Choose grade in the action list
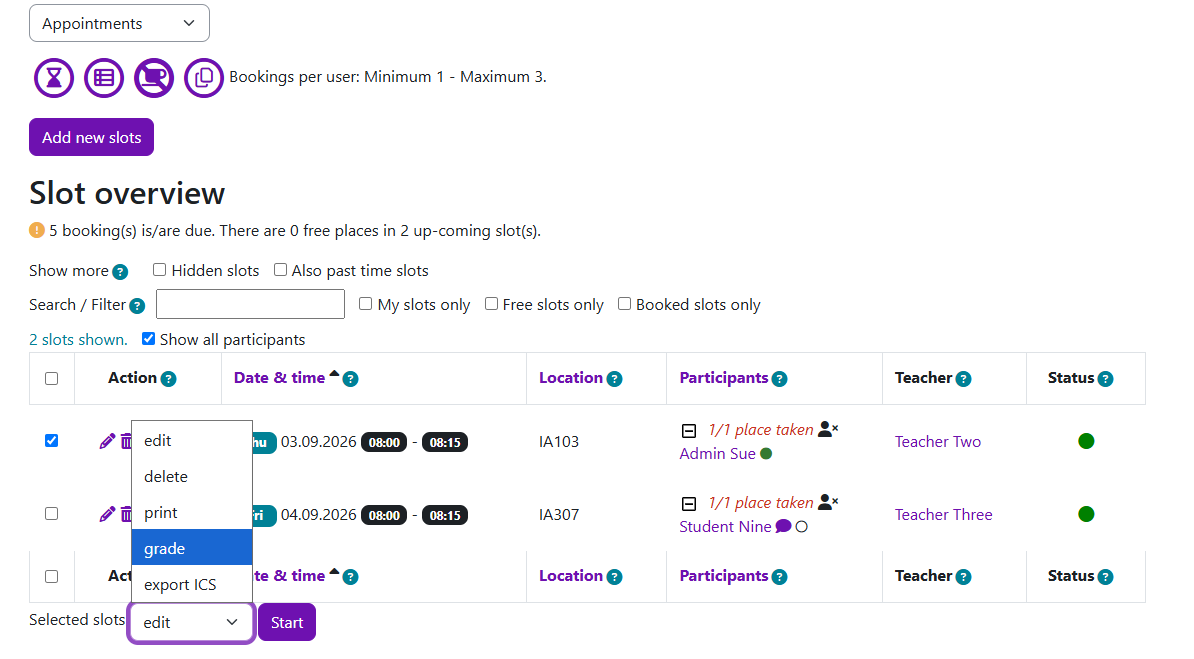 [x=192, y=549]
